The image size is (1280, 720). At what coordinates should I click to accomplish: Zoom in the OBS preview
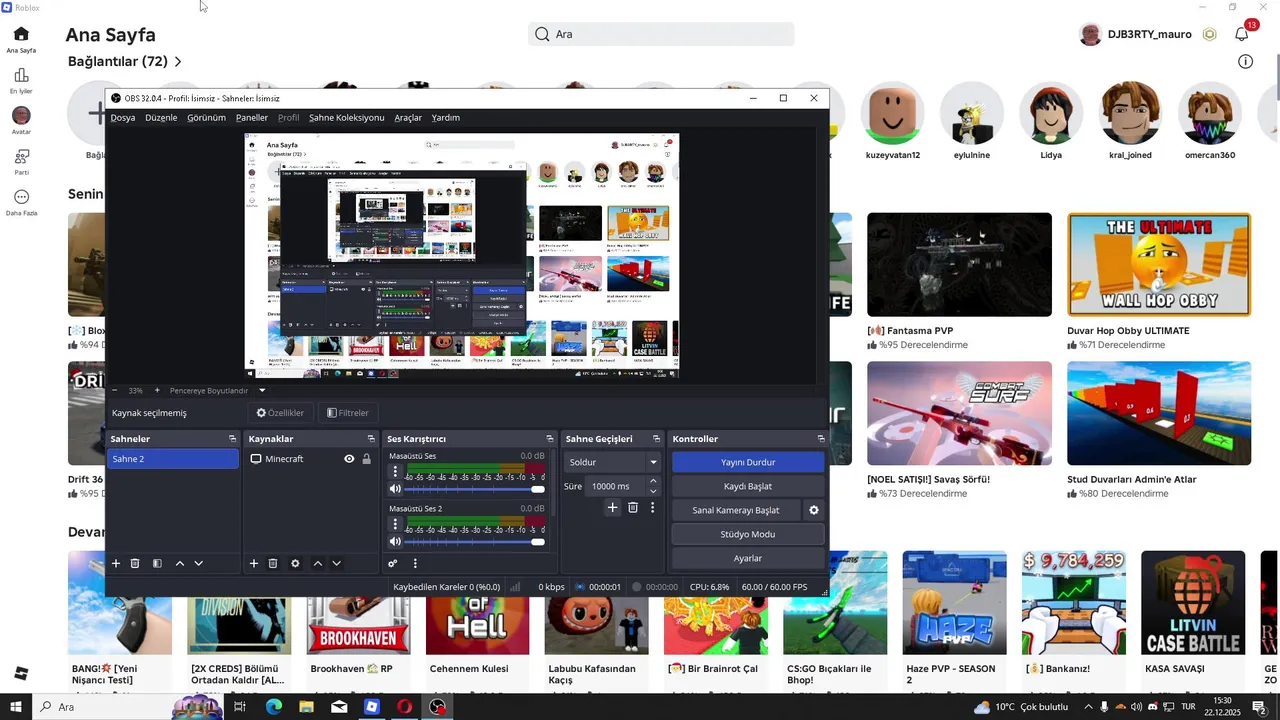click(156, 390)
